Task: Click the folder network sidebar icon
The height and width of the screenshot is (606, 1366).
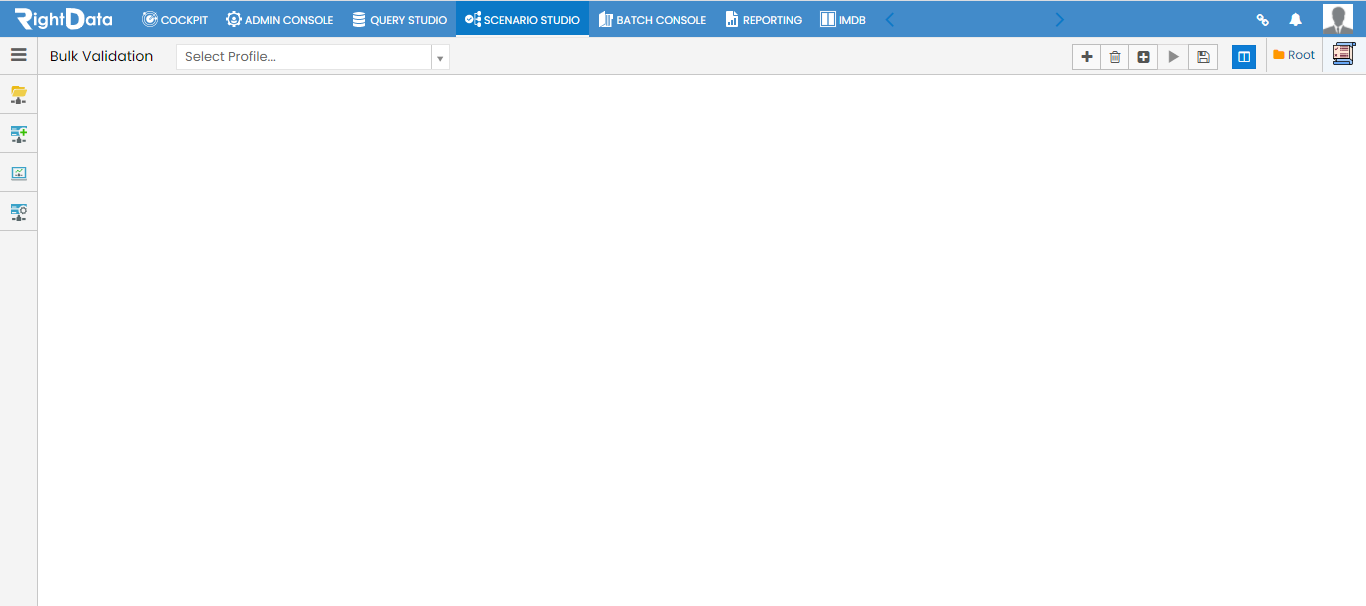Action: pyautogui.click(x=19, y=95)
